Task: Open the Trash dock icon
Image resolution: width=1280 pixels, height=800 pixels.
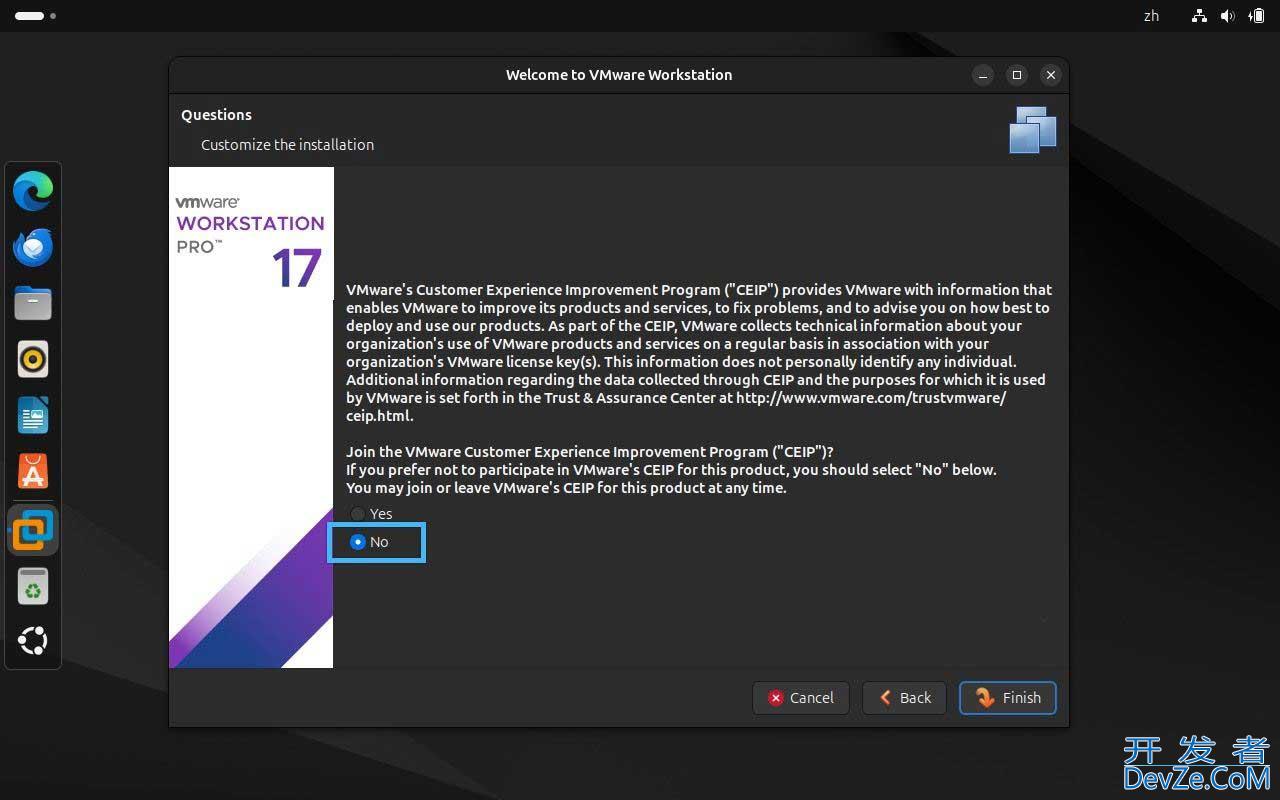Action: (x=33, y=586)
